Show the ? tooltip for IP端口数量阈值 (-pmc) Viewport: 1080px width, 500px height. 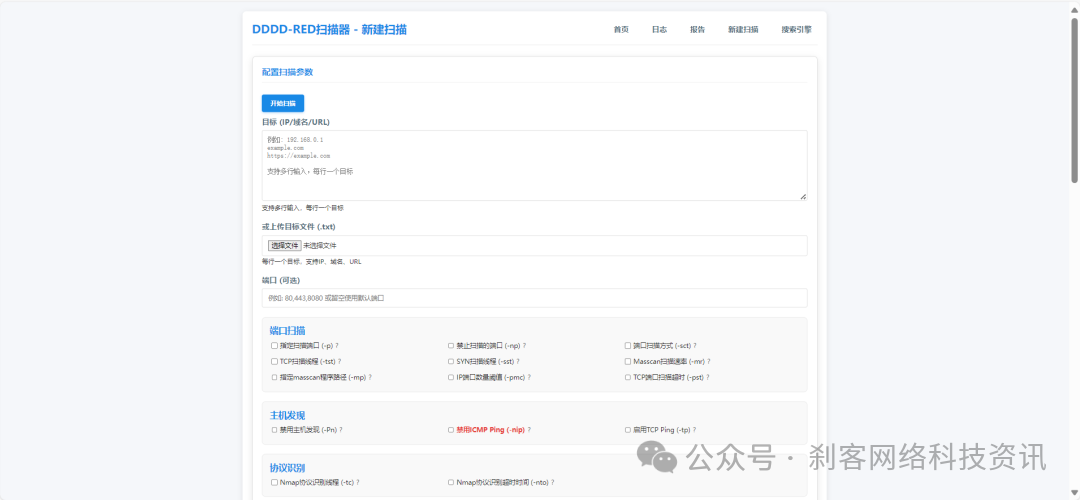[529, 377]
